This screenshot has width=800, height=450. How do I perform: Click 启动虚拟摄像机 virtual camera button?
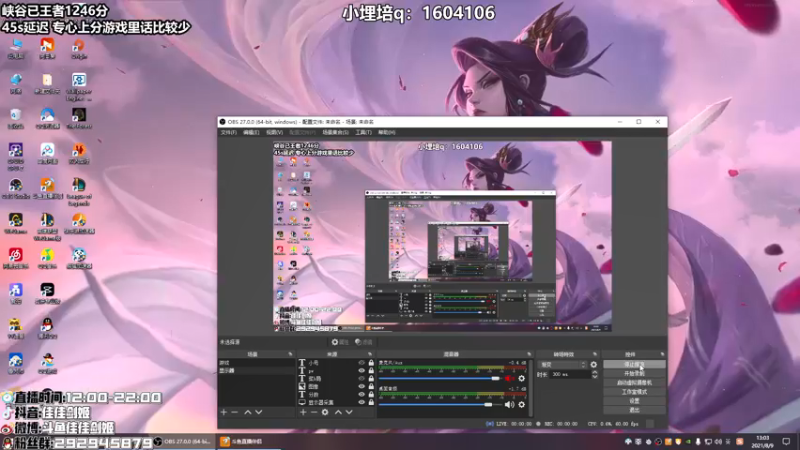pyautogui.click(x=634, y=383)
